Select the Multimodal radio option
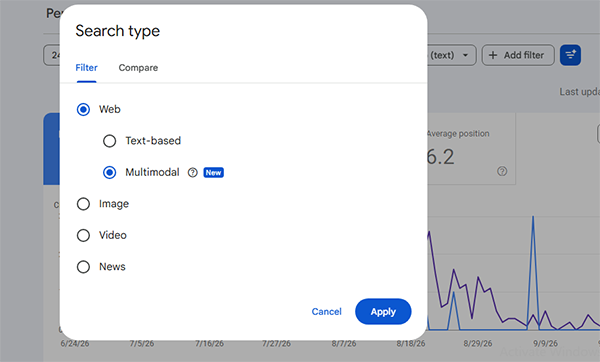This screenshot has width=600, height=362. pyautogui.click(x=109, y=172)
